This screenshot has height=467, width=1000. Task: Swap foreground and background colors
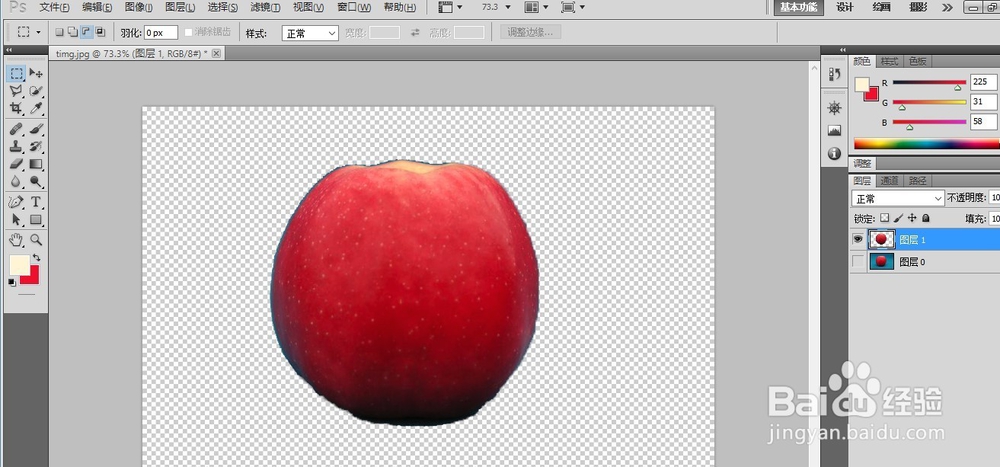[36, 258]
